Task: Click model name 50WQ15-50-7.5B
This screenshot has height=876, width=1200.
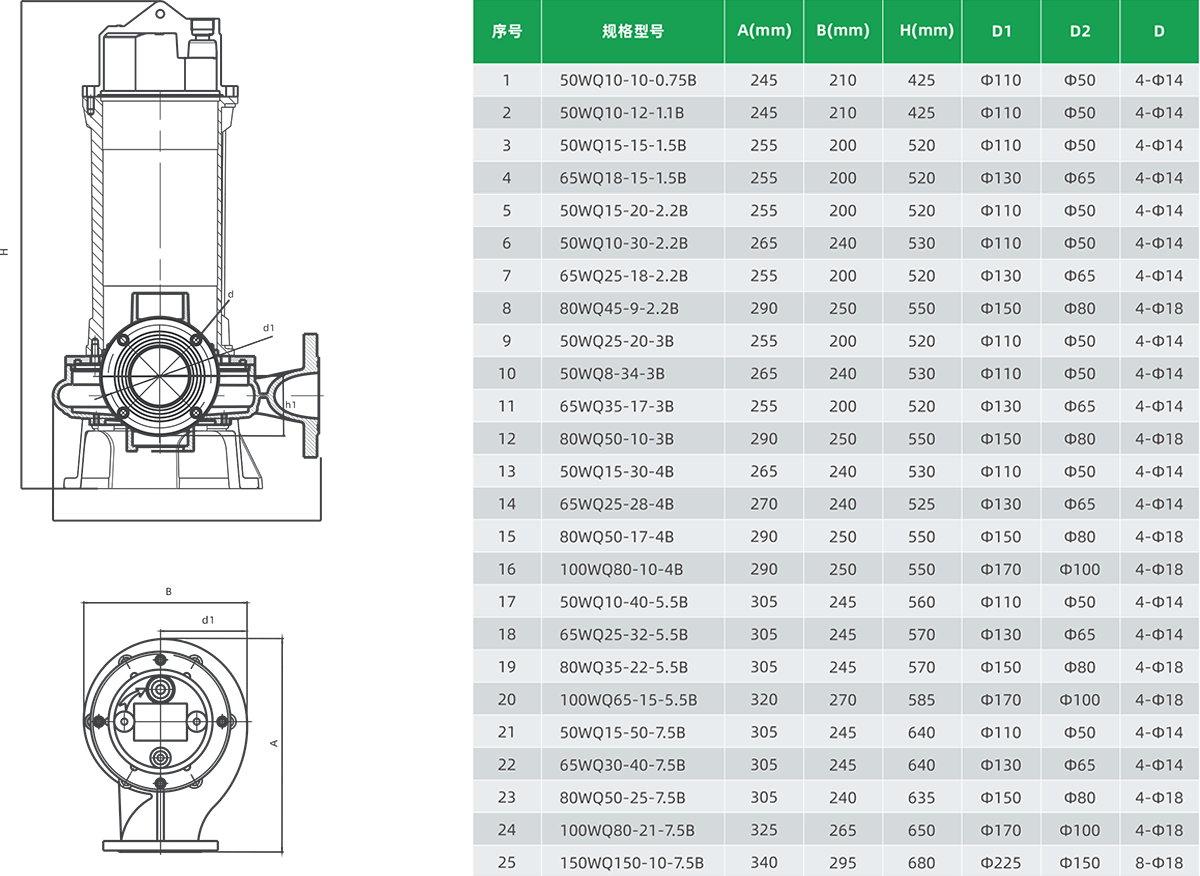Action: (623, 733)
